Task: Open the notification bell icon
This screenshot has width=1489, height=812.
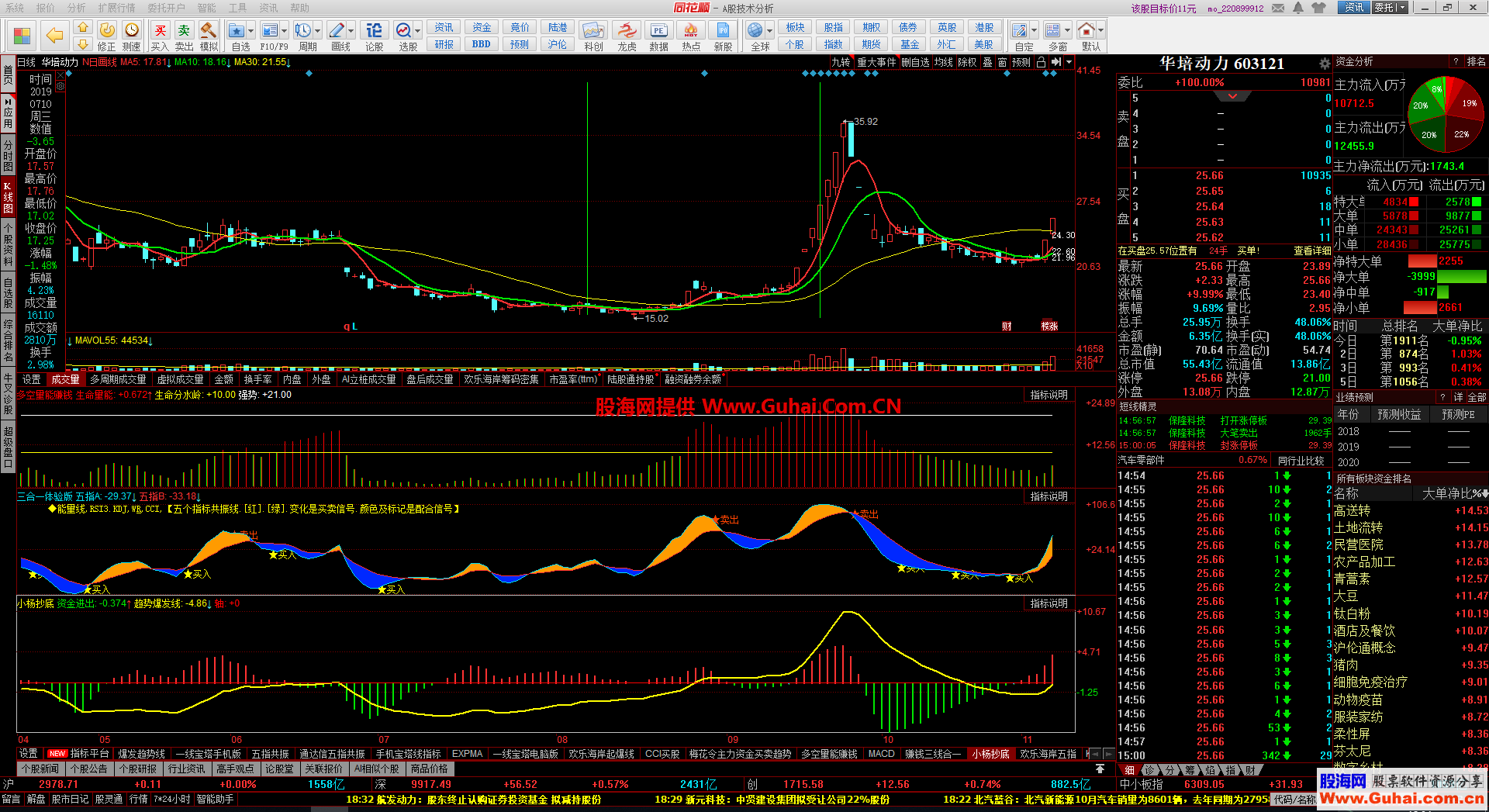Action: click(1298, 8)
